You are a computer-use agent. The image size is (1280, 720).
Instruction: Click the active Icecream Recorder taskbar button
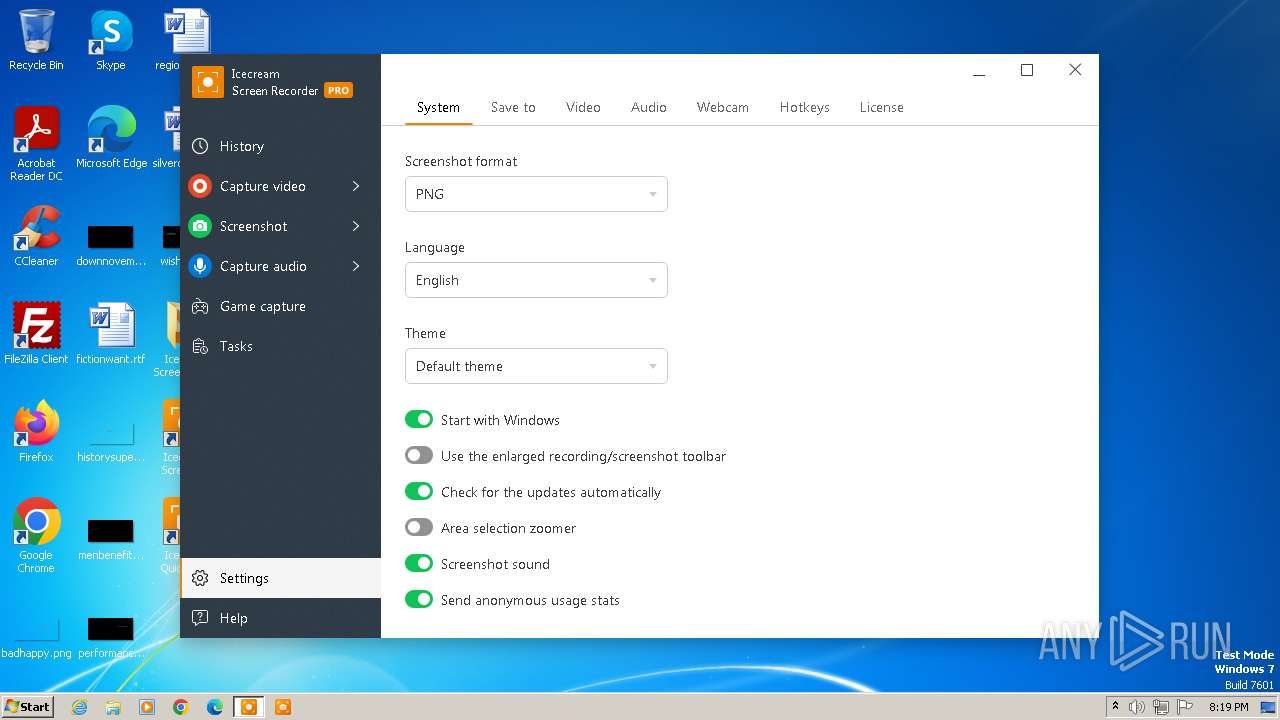249,707
